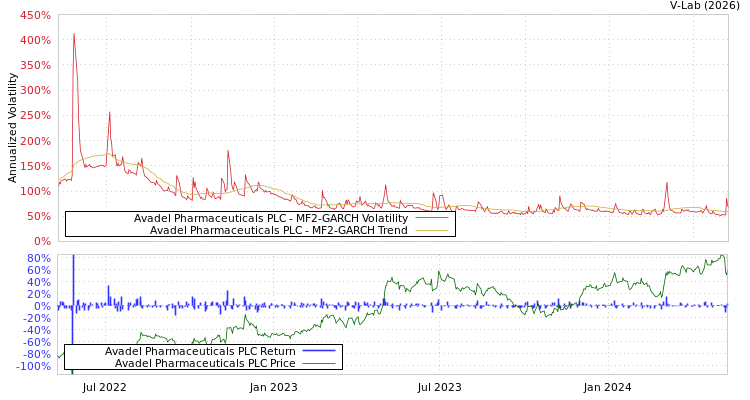Click the highest red volatility spike peak

pos(74,35)
